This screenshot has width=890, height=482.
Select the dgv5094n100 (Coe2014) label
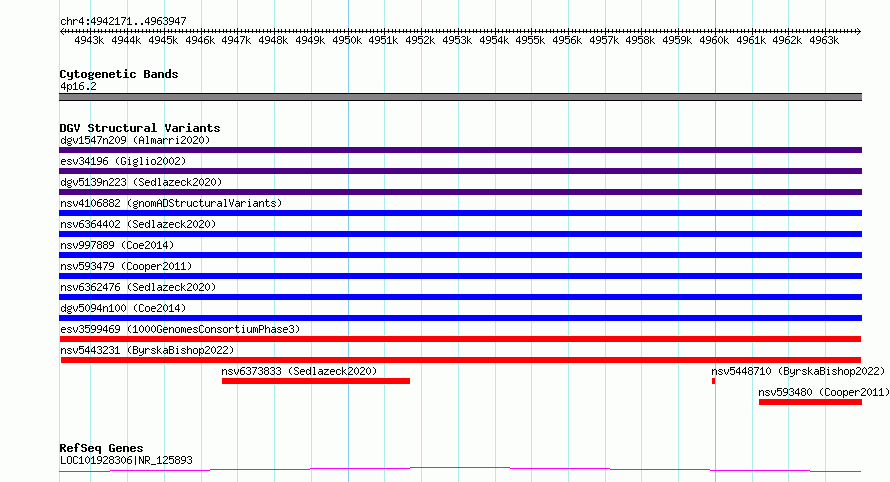(123, 308)
